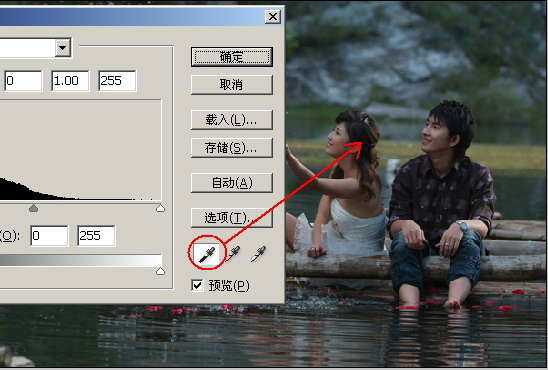The width and height of the screenshot is (548, 370).
Task: Select the white point eyedropper
Action: (x=258, y=254)
